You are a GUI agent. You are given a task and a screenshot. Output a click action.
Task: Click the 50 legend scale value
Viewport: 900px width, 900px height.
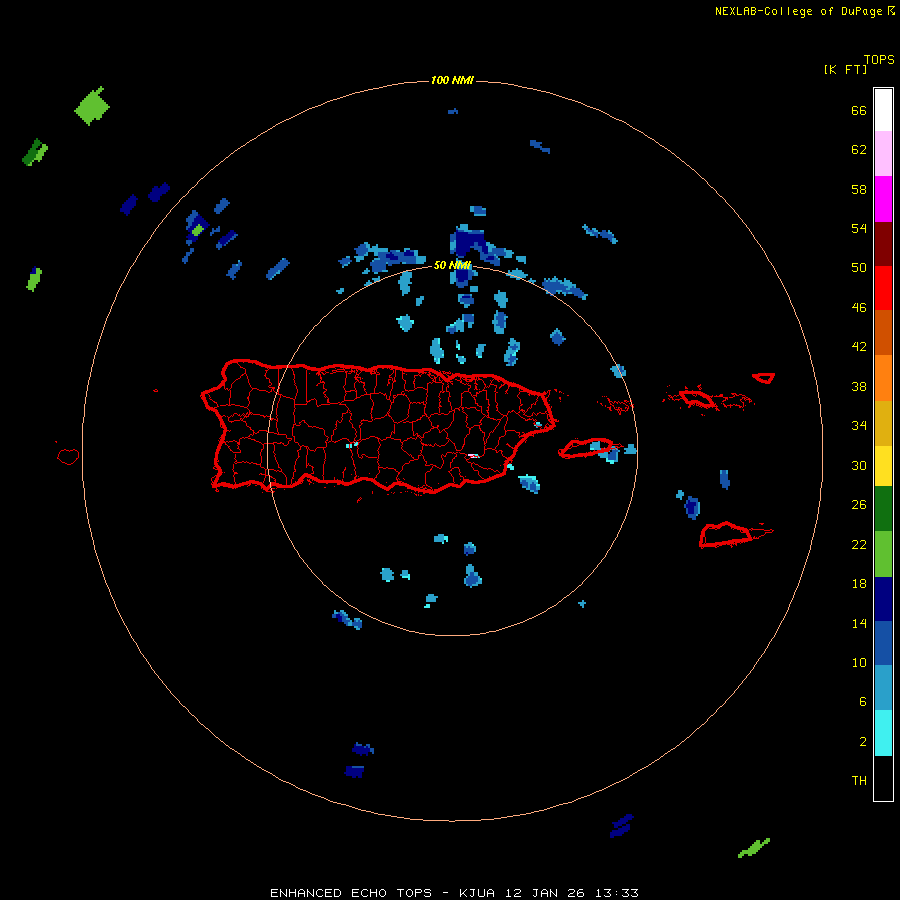859,267
